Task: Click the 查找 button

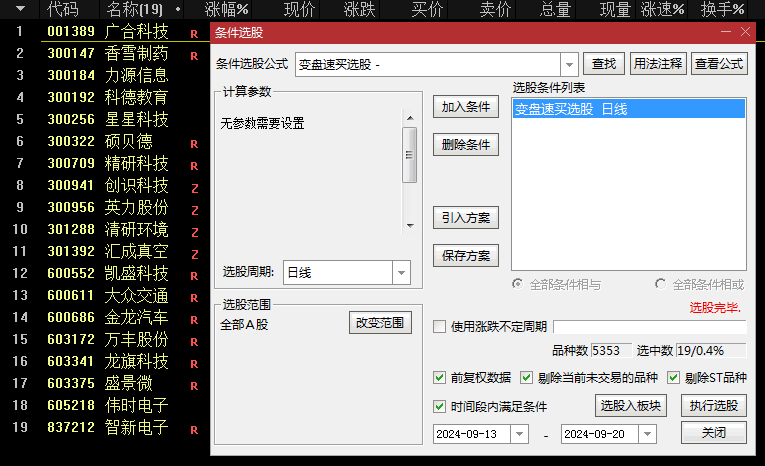Action: point(604,64)
